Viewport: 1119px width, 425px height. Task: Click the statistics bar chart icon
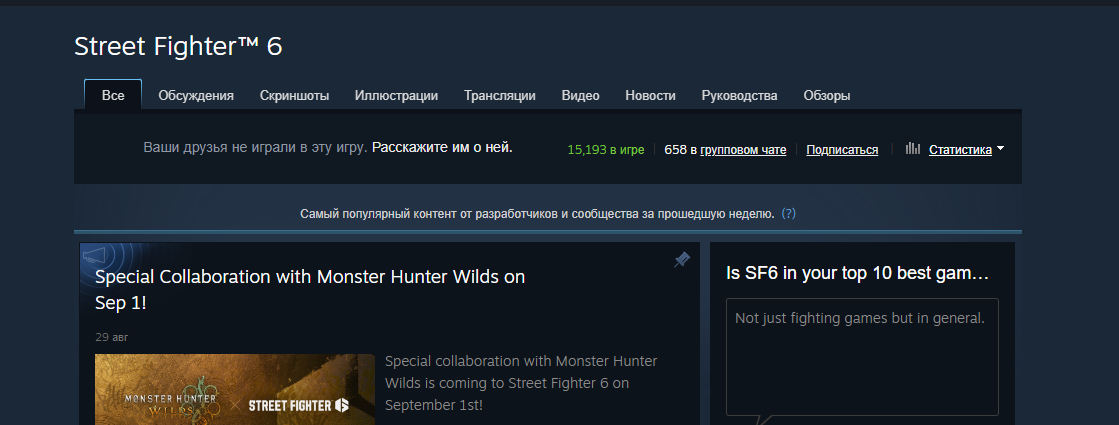912,148
